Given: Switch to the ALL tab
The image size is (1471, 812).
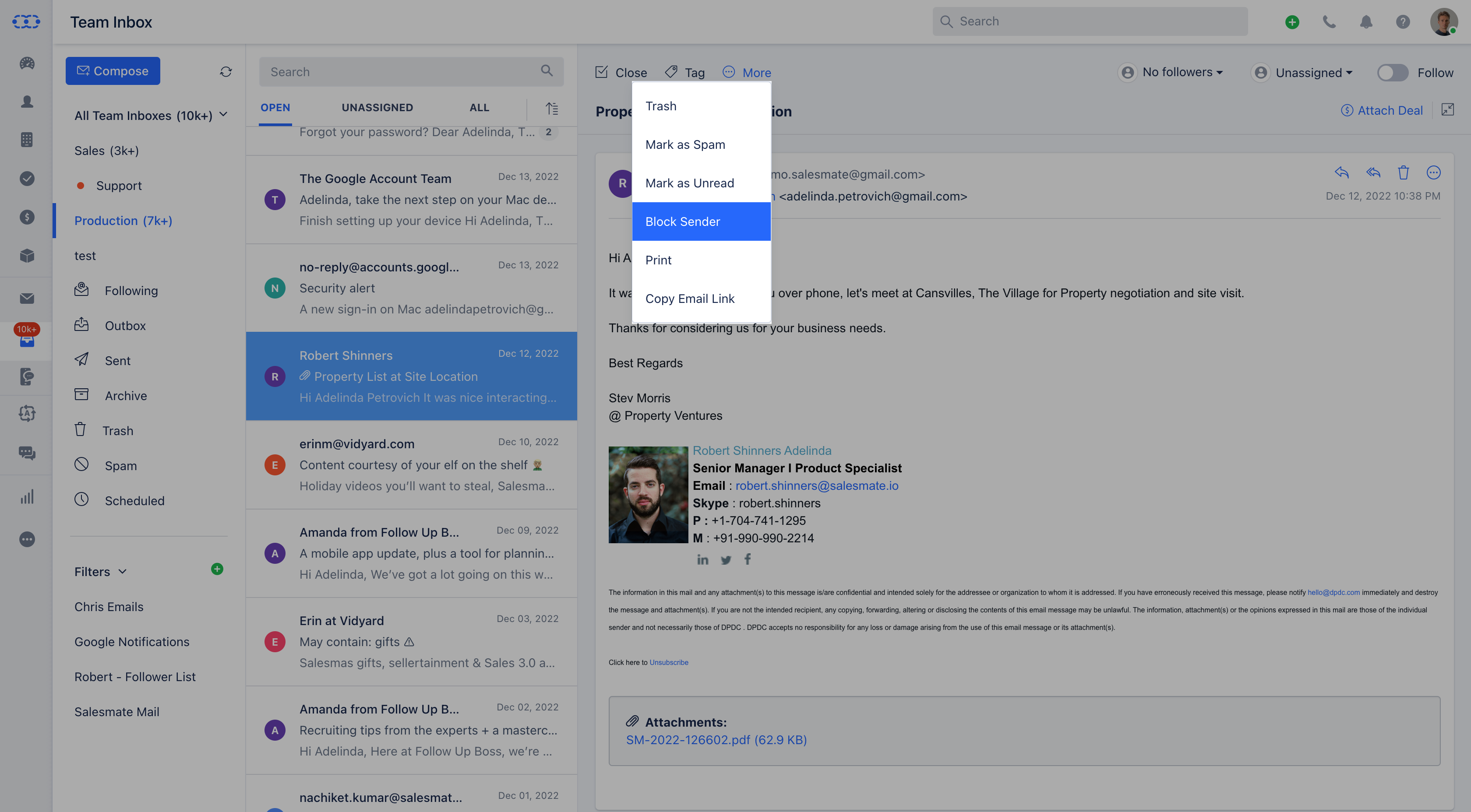Looking at the screenshot, I should point(479,108).
